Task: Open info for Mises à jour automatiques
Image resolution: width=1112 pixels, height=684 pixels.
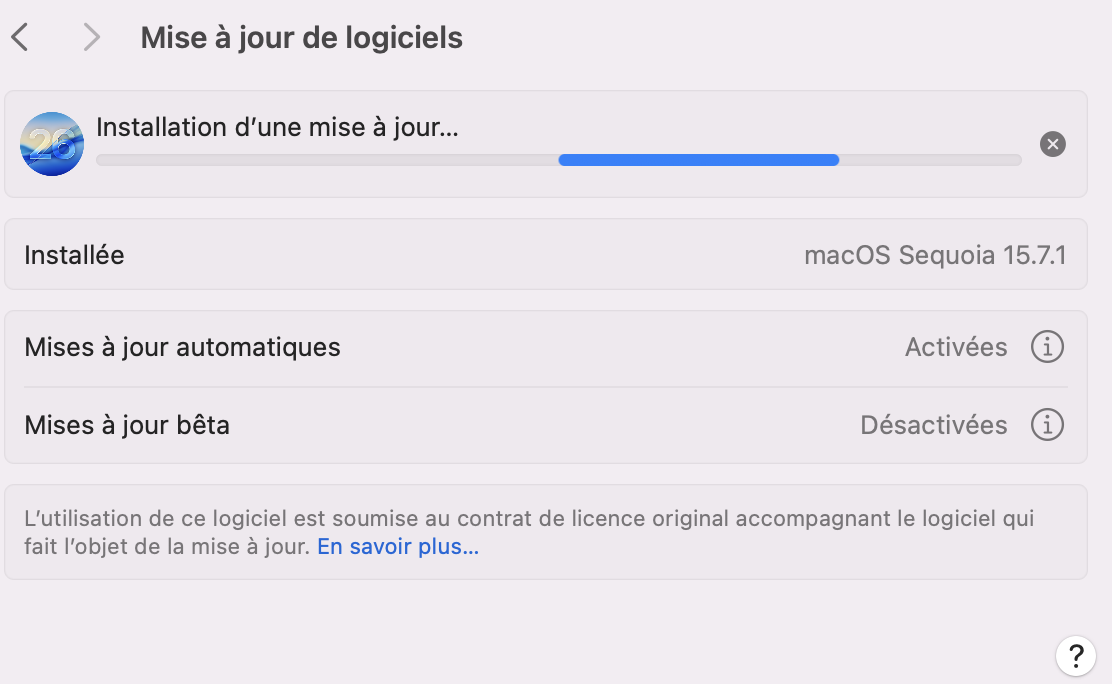Action: tap(1047, 347)
